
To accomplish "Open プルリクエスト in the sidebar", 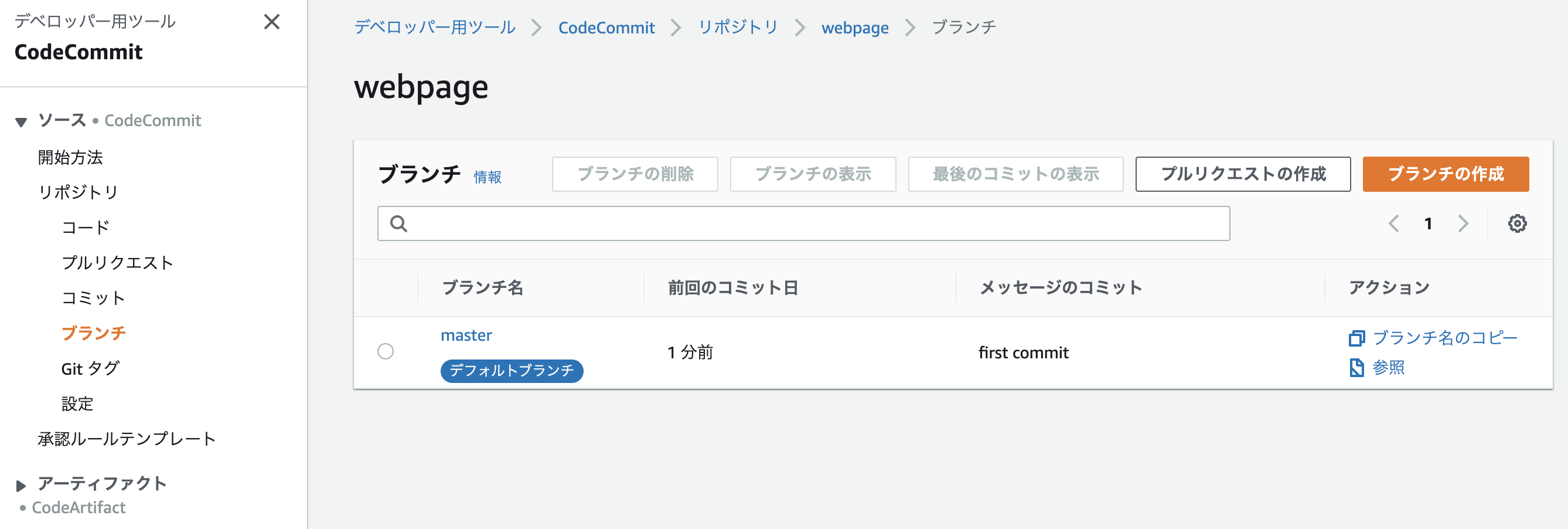I will coord(117,263).
